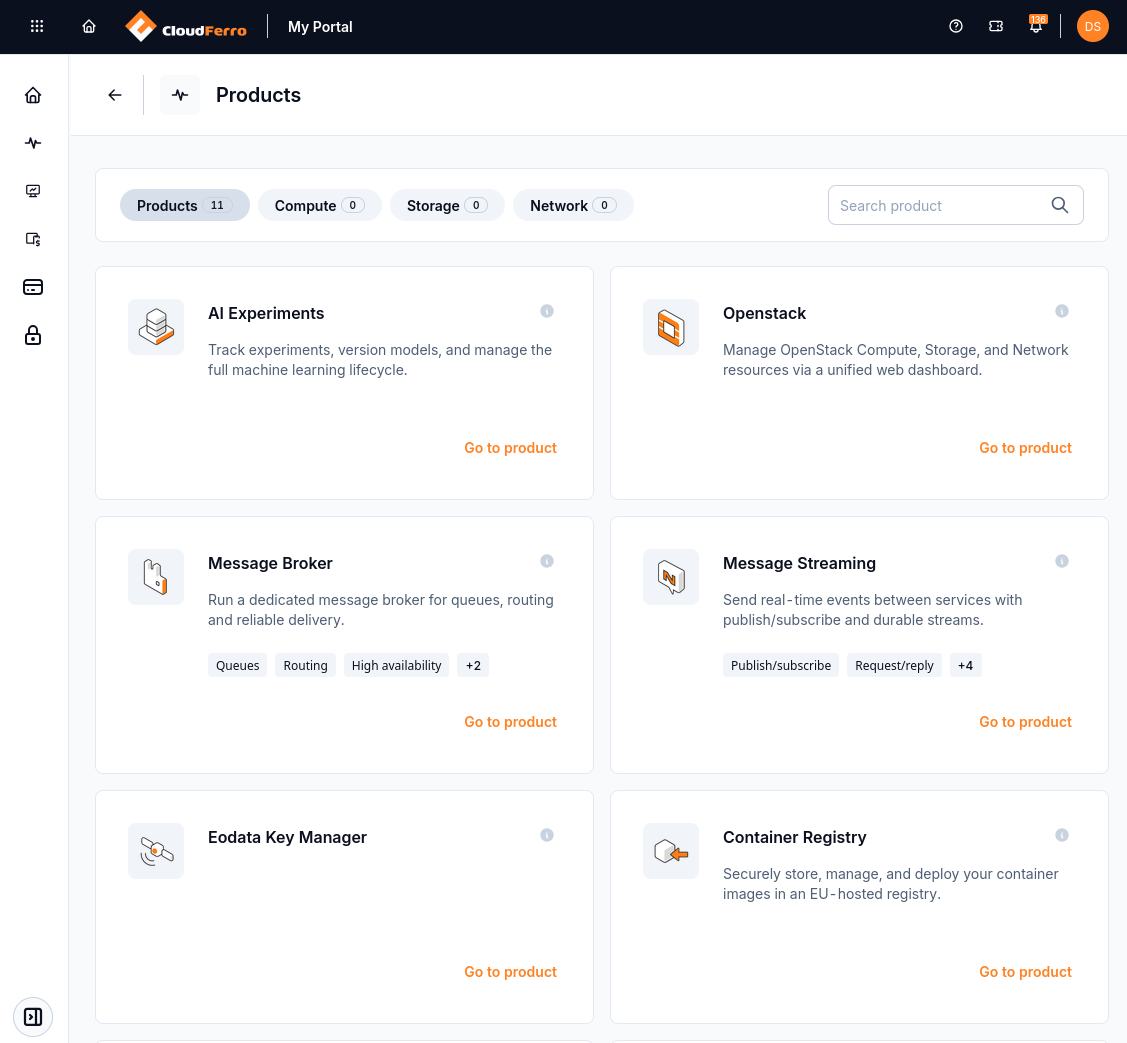Open the DS user avatar menu
The image size is (1127, 1043).
(x=1092, y=27)
